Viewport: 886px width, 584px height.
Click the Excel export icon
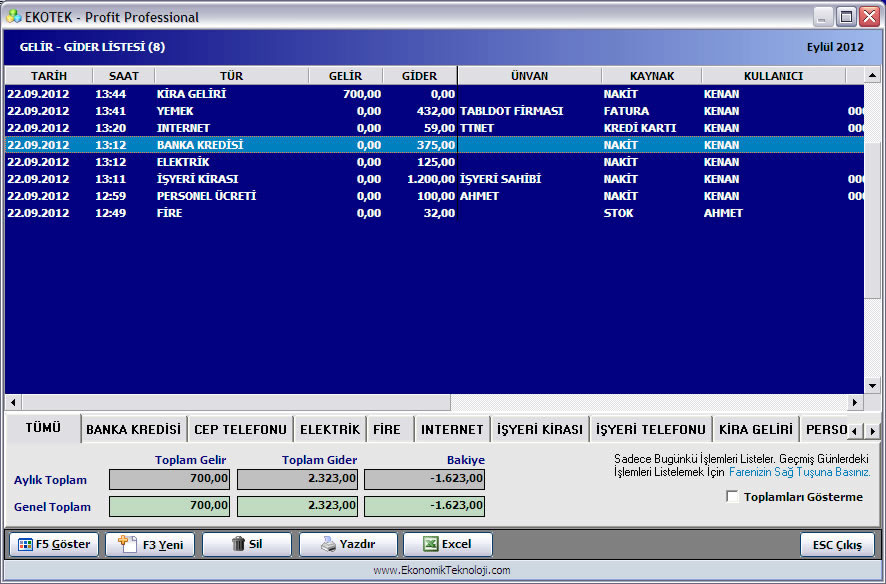431,544
